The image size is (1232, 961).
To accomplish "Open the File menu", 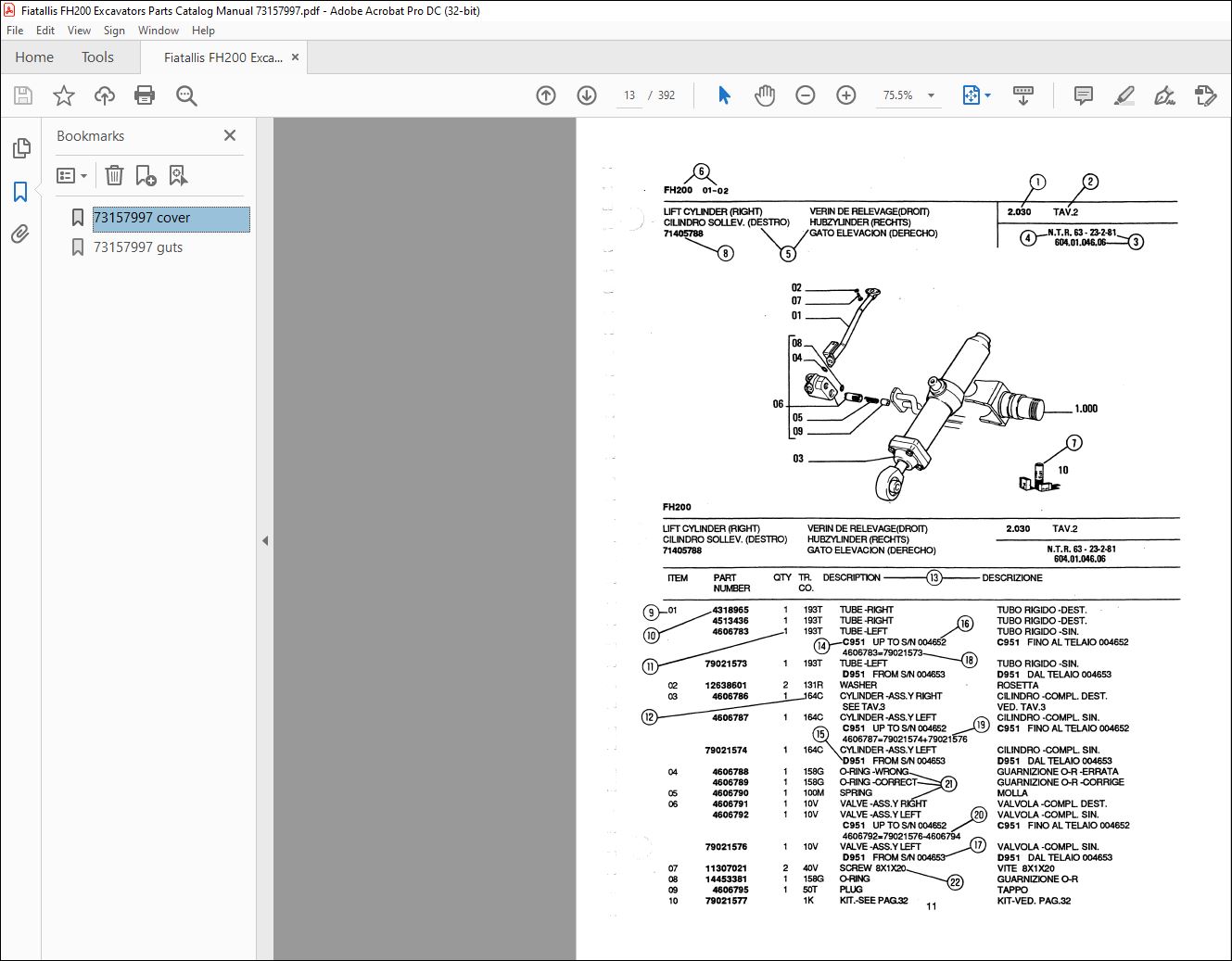I will point(15,31).
